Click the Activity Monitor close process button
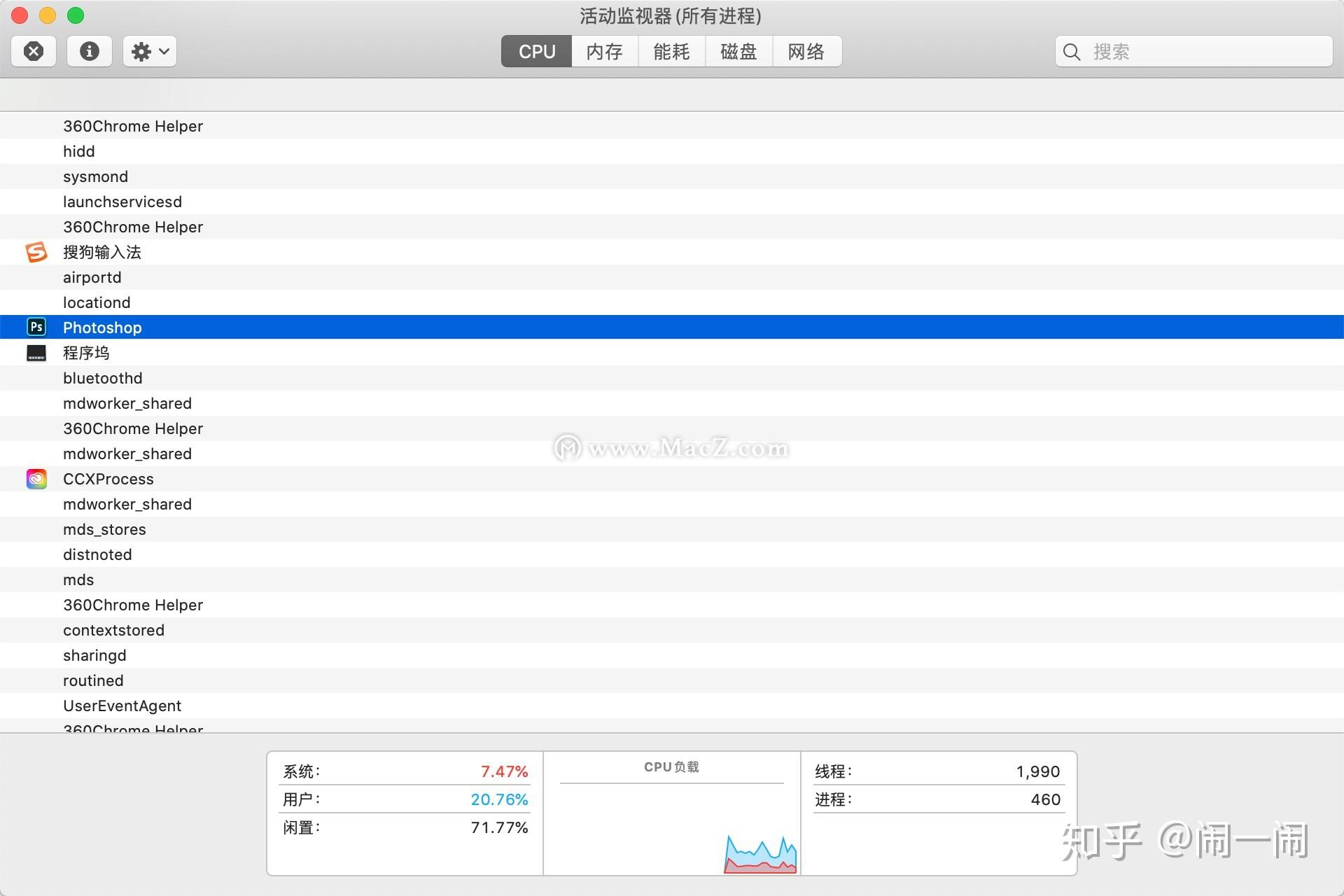This screenshot has width=1344, height=896. (x=36, y=51)
